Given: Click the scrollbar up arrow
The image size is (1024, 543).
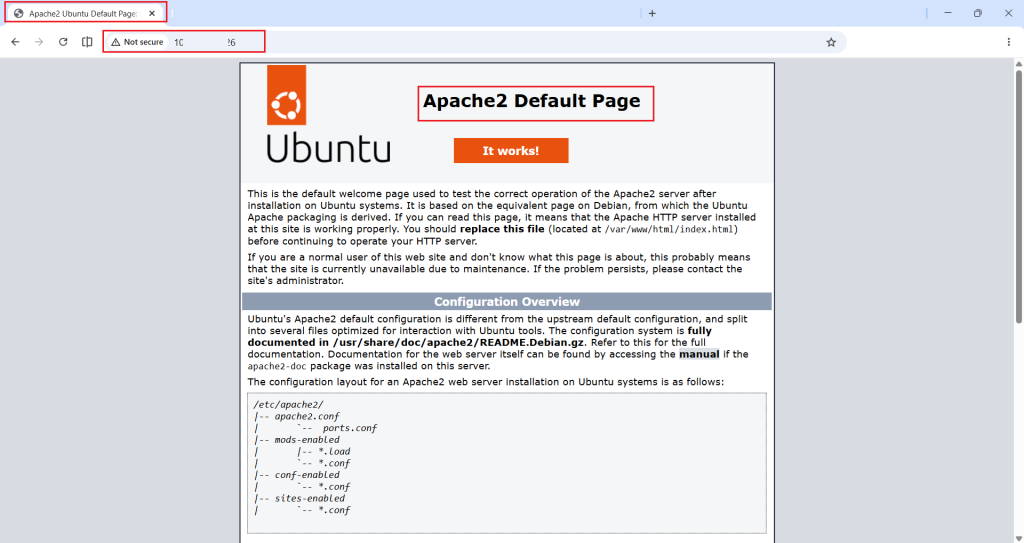Looking at the screenshot, I should click(1019, 63).
